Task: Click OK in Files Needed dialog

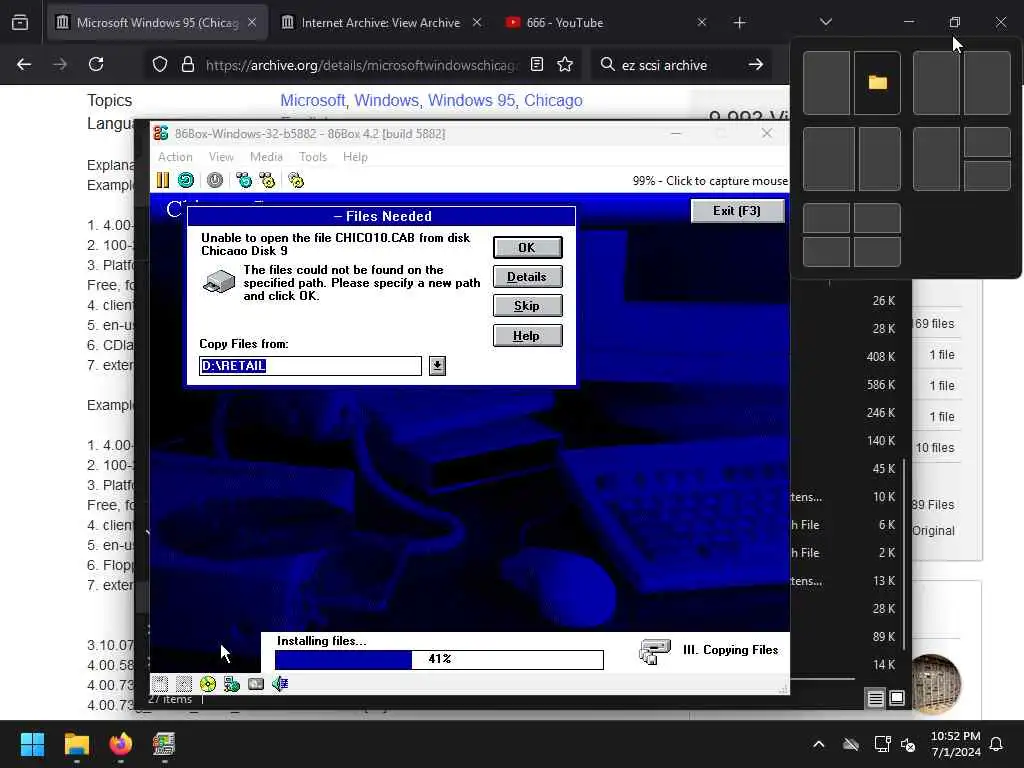Action: pos(527,248)
